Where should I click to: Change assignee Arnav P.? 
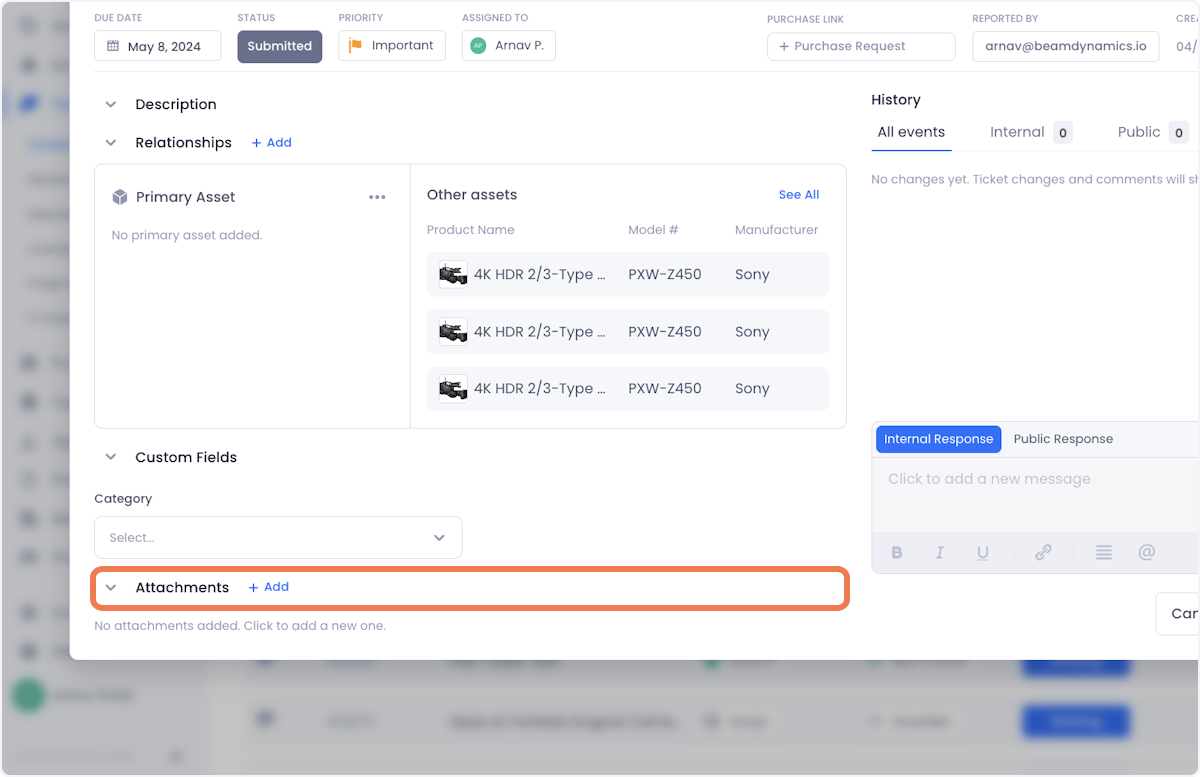[509, 46]
